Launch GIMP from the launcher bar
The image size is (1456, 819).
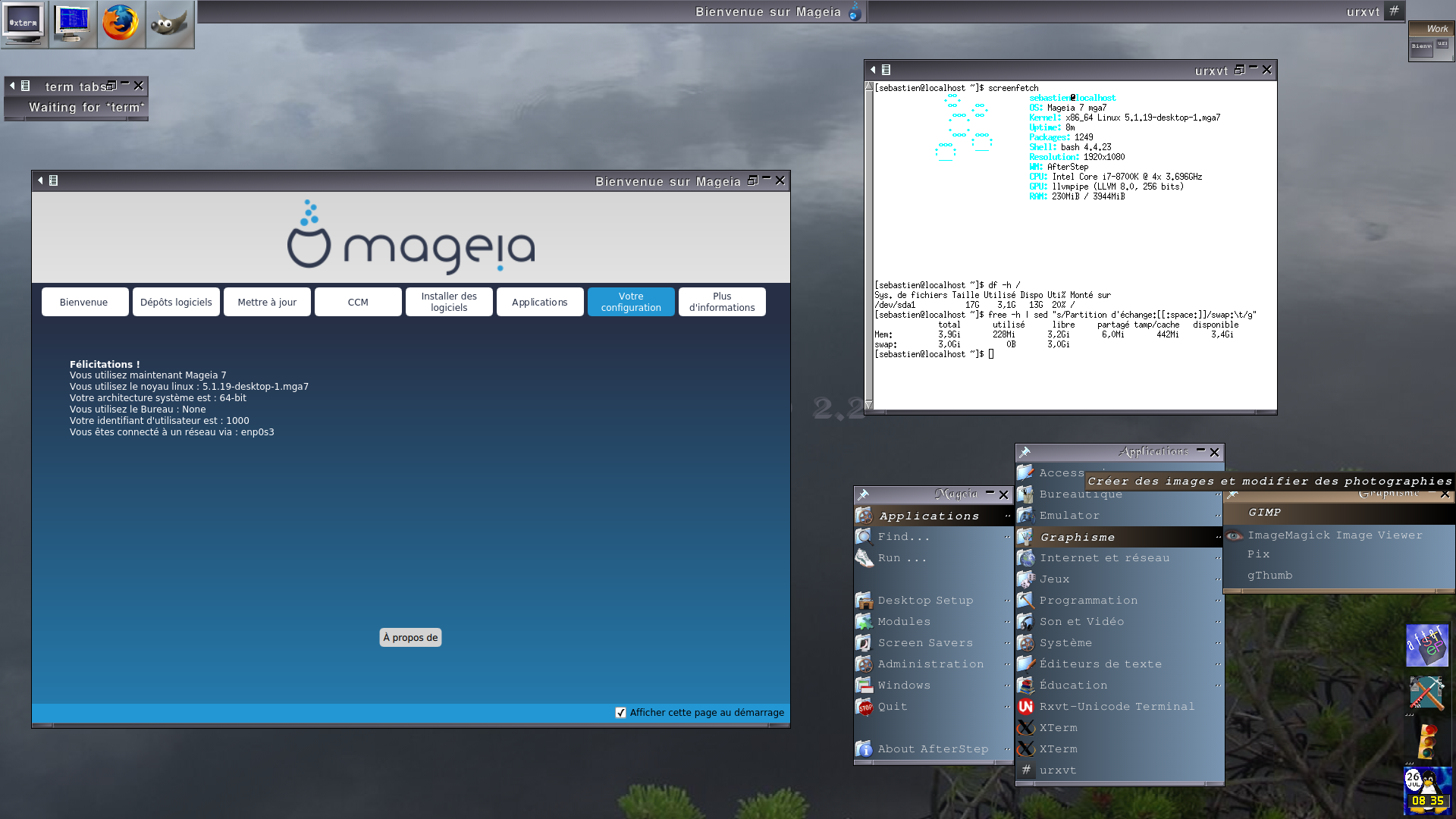pos(170,24)
